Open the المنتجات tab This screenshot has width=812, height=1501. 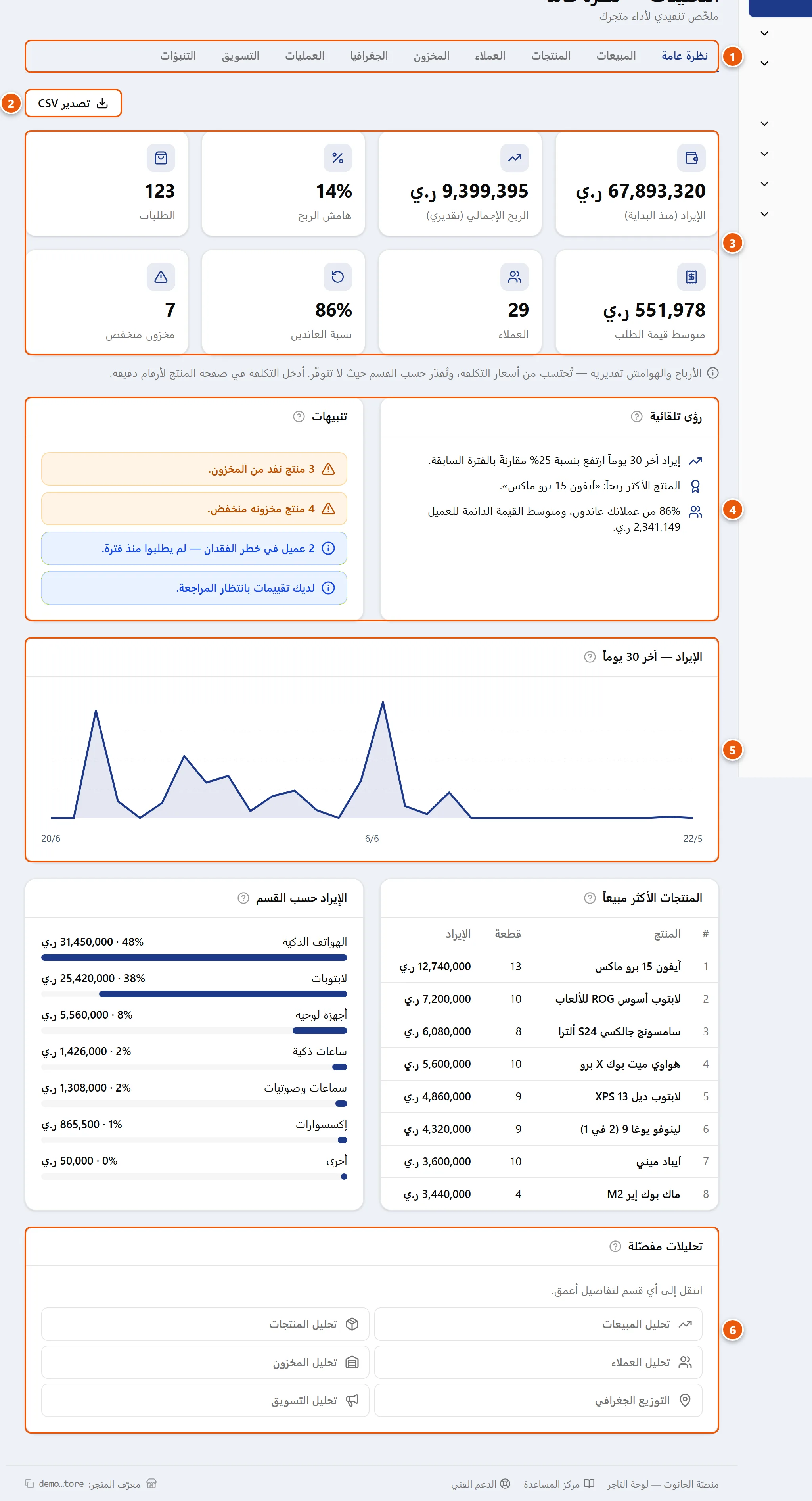(550, 56)
